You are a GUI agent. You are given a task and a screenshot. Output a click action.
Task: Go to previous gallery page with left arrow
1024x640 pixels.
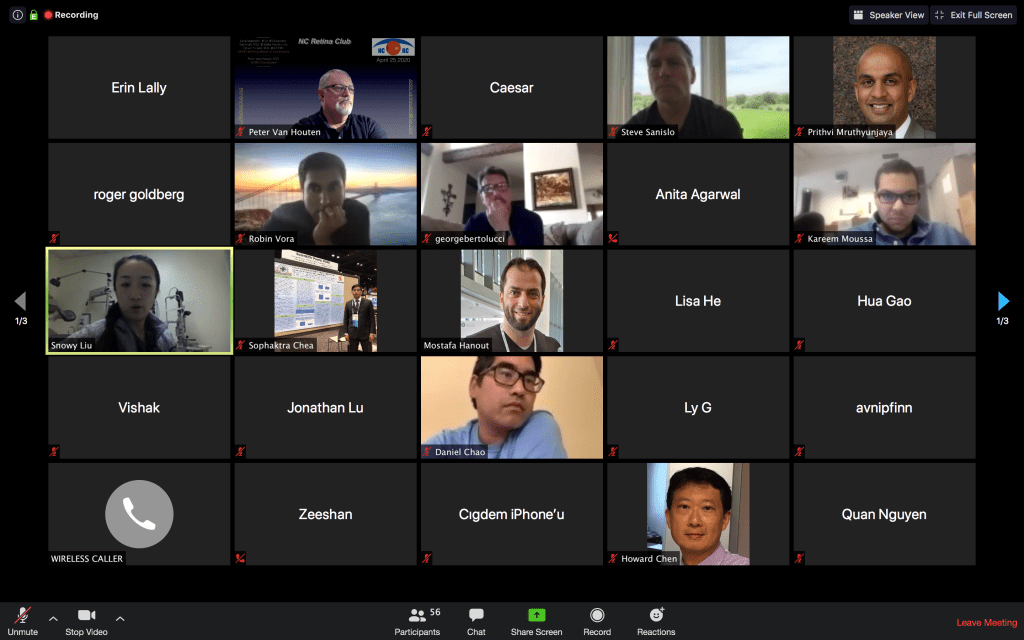pos(20,301)
